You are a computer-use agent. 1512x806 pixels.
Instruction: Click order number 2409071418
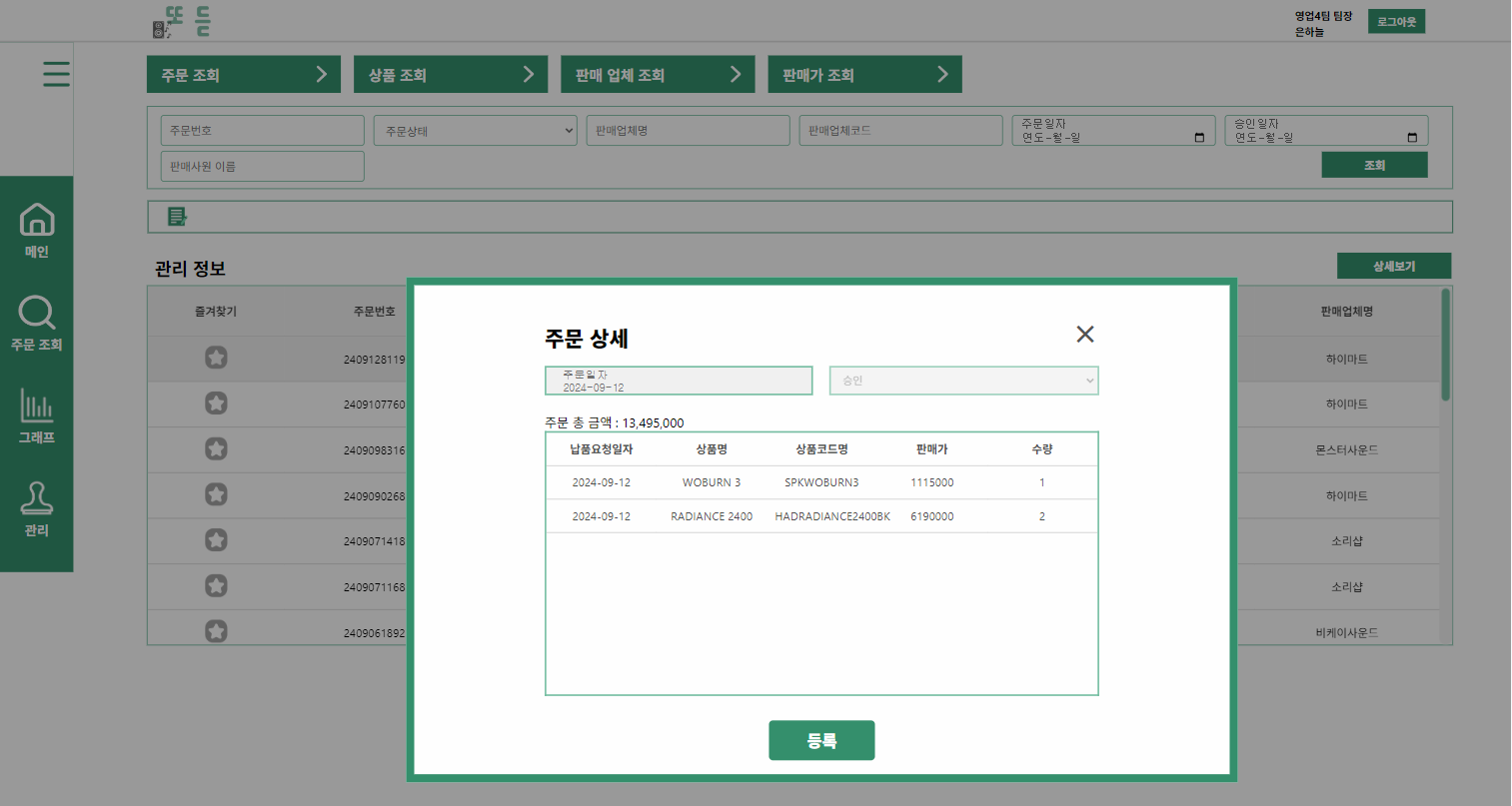pyautogui.click(x=375, y=541)
